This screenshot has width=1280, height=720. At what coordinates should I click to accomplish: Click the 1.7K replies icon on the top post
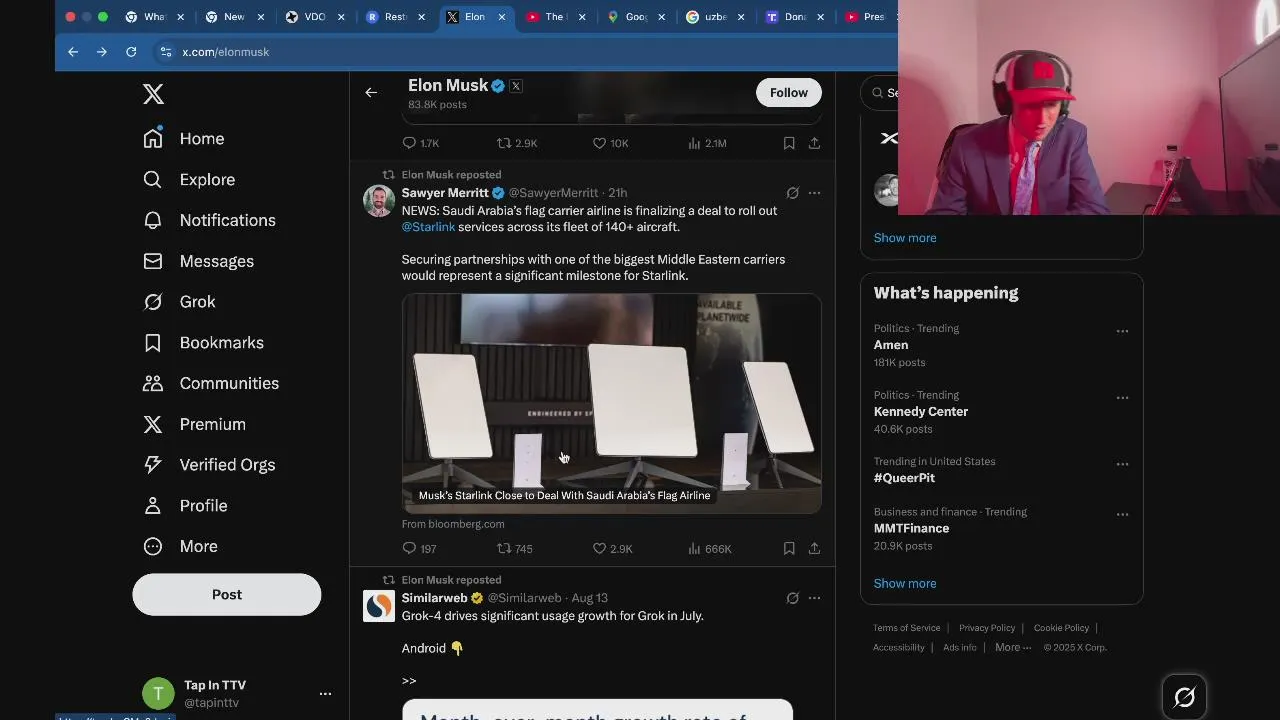[409, 143]
